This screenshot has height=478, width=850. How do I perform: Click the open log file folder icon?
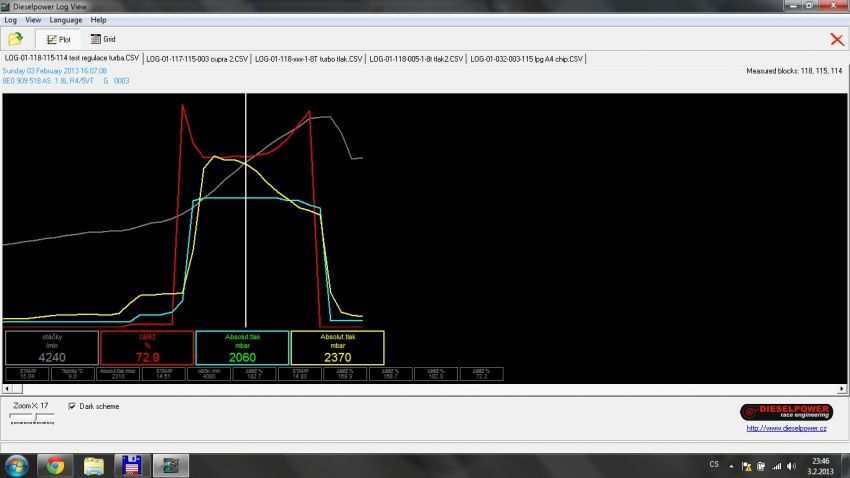tap(15, 39)
